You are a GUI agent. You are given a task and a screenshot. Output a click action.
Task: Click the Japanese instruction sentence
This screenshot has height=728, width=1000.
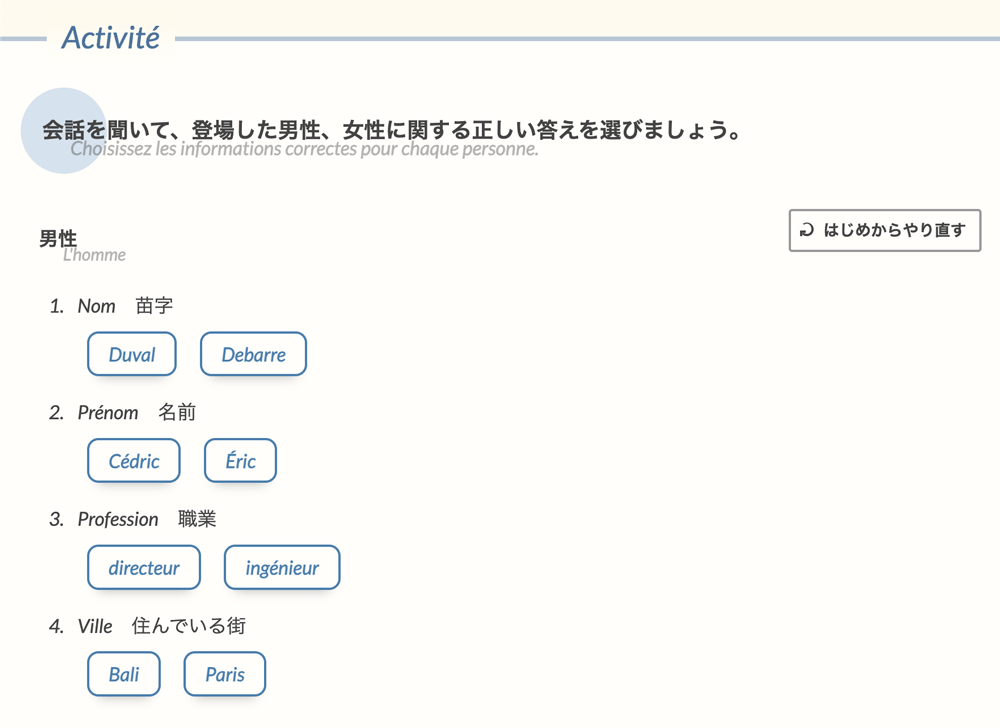[x=392, y=130]
